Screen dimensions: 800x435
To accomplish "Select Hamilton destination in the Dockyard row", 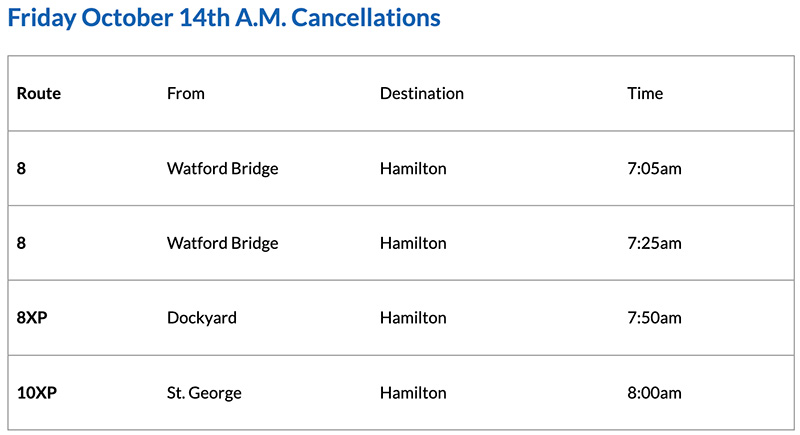I will [413, 318].
